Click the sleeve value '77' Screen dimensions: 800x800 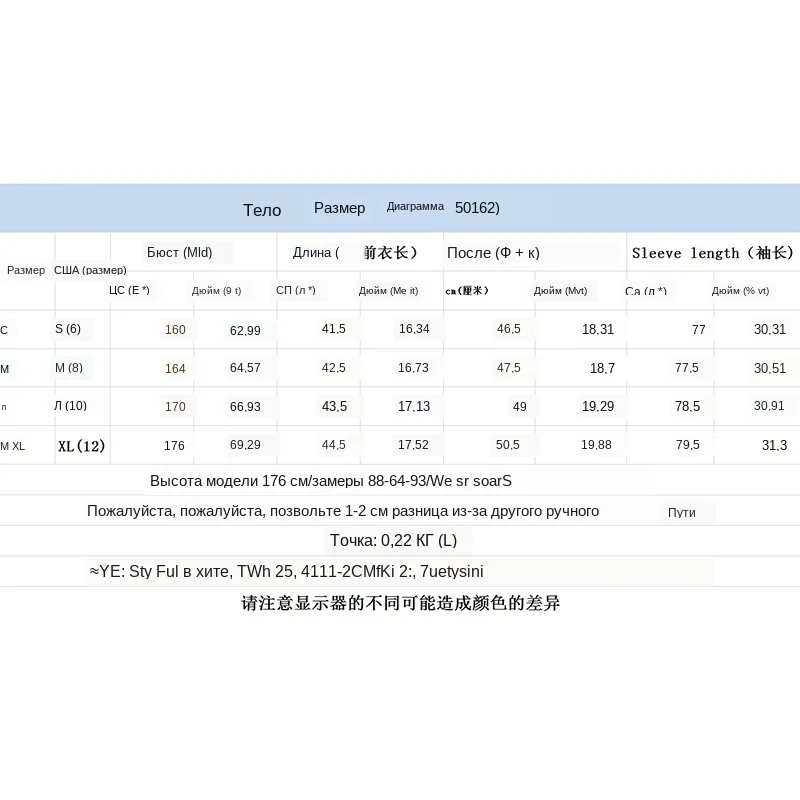(x=699, y=330)
